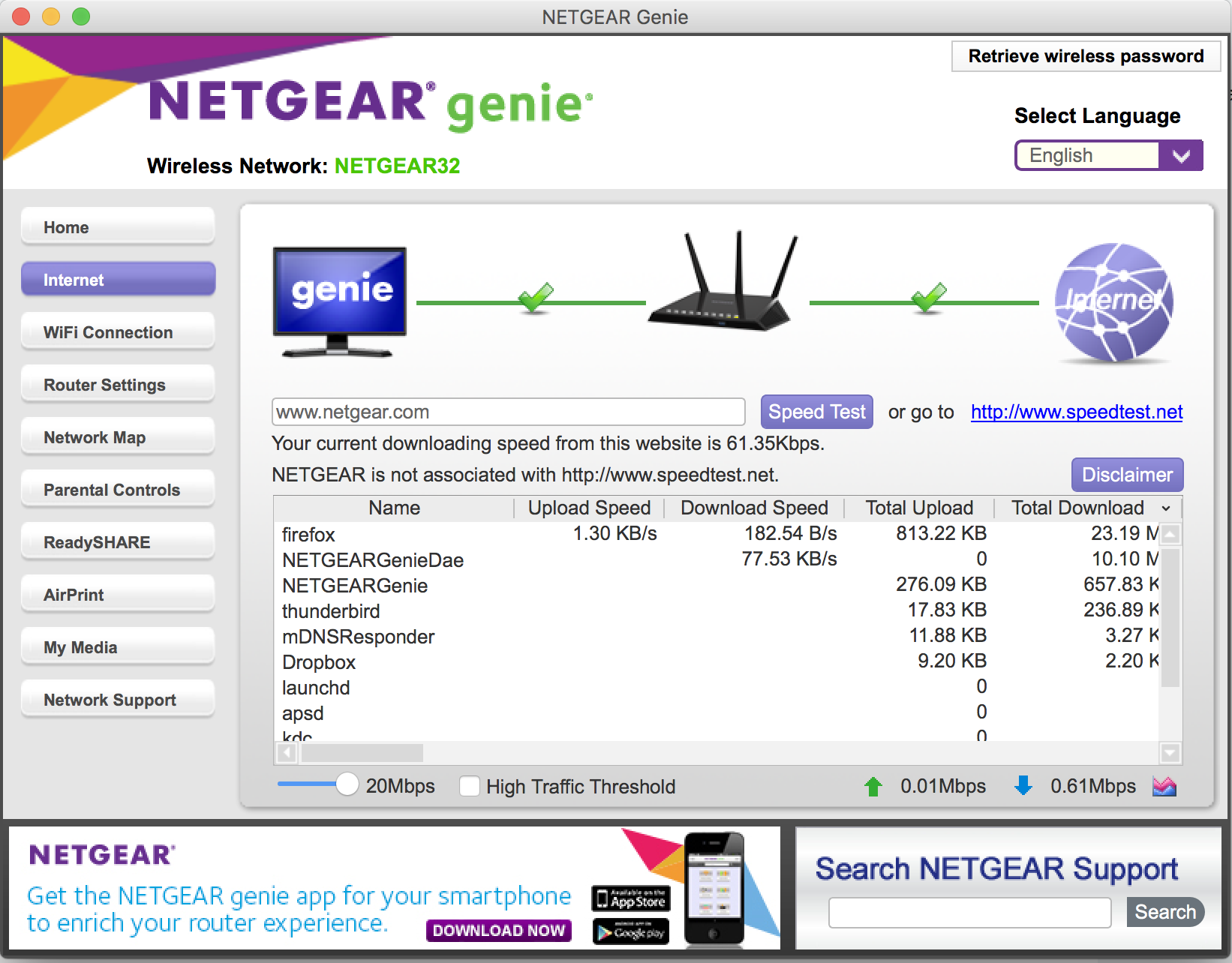Open Network Support

pos(118,699)
